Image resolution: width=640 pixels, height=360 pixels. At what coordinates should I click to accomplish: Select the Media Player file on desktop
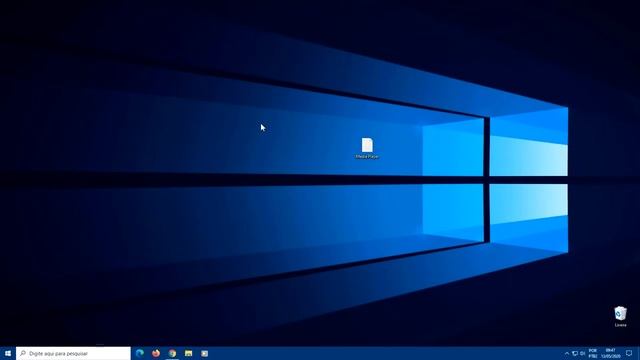point(367,148)
